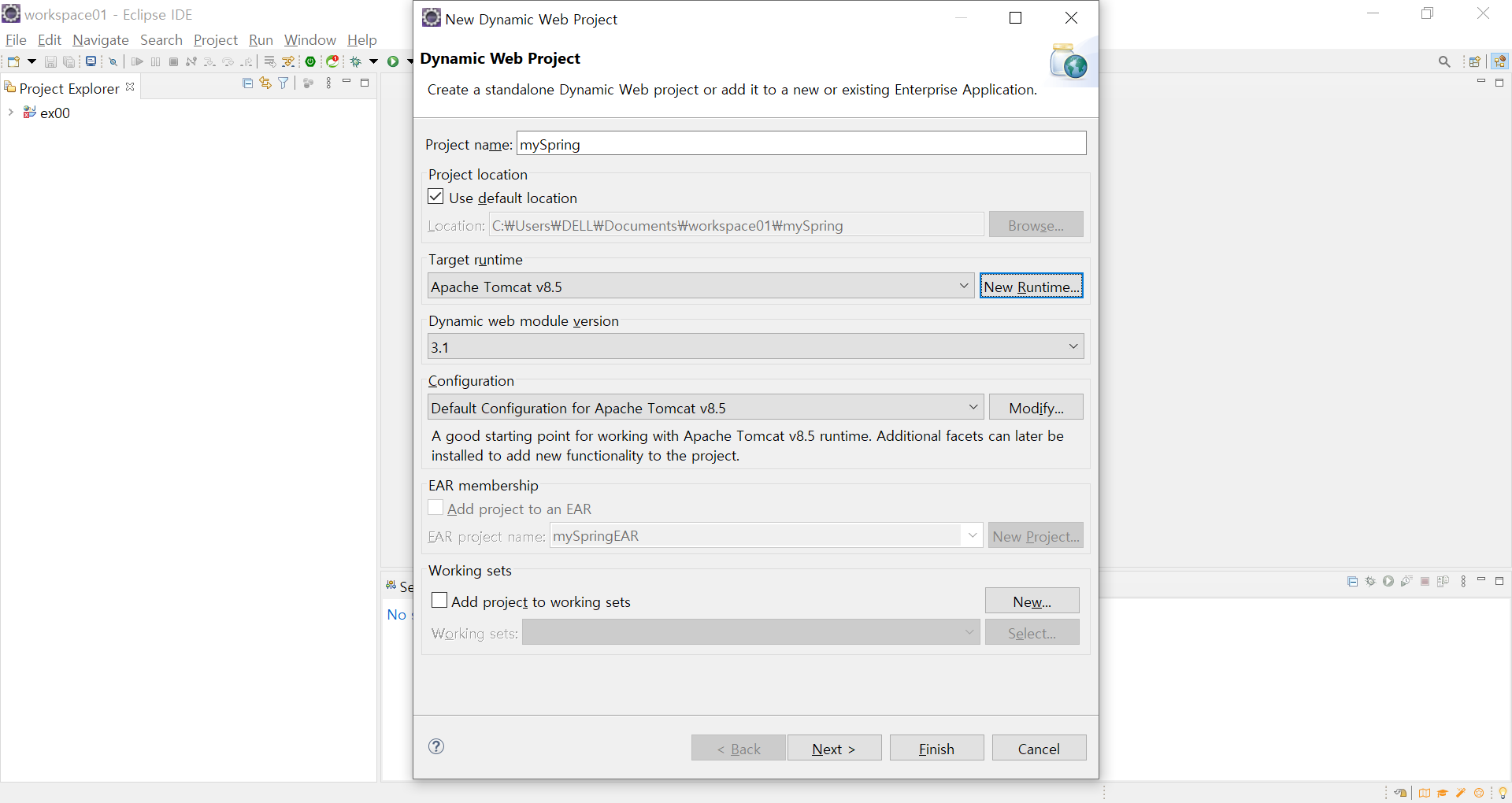Open the Target runtime Apache Tomcat dropdown
The height and width of the screenshot is (803, 1512).
(701, 286)
